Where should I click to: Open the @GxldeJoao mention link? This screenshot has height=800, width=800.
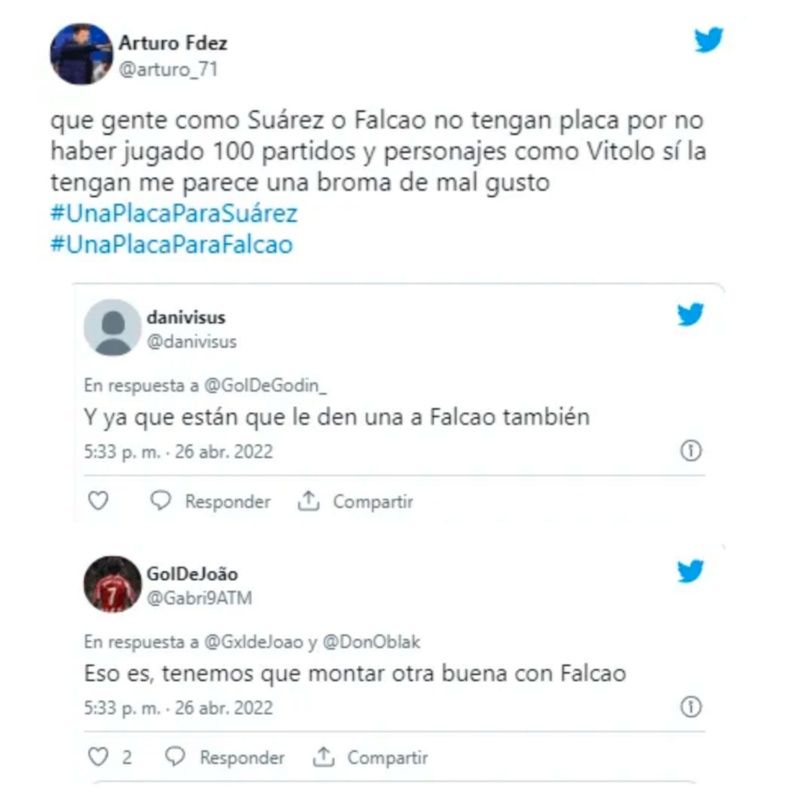[x=254, y=642]
